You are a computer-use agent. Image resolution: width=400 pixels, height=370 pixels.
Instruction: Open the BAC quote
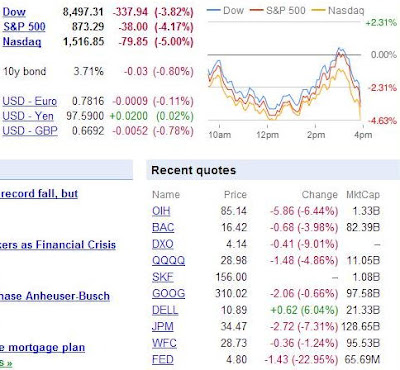[163, 227]
